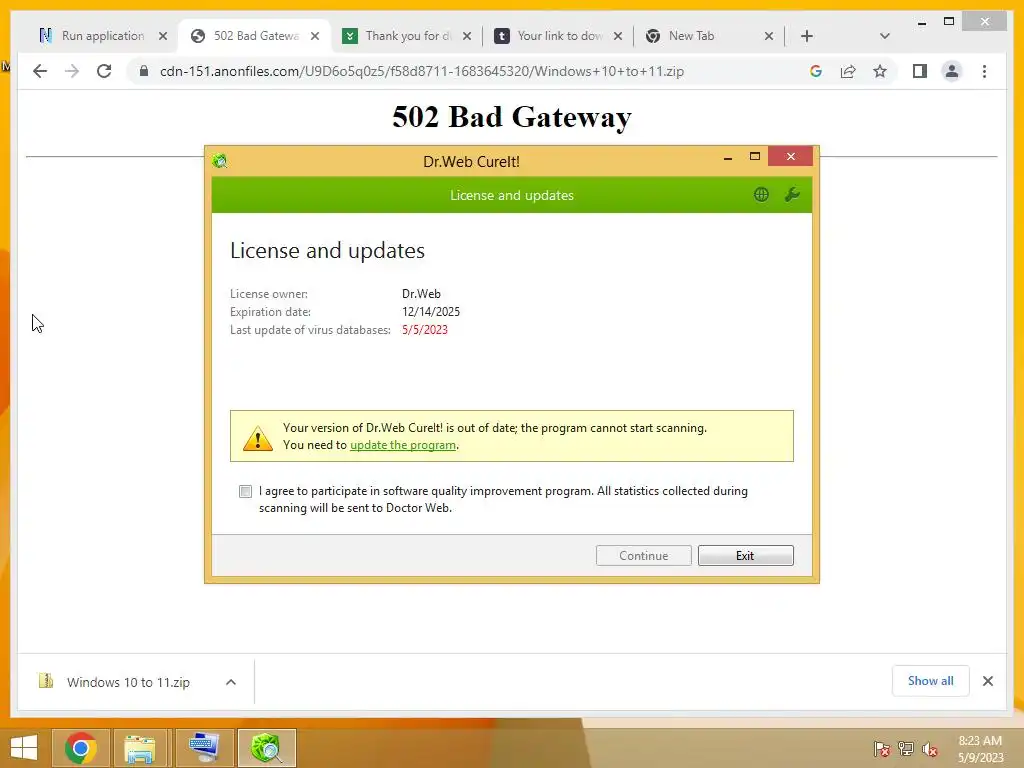Open the tab search chevron
The height and width of the screenshot is (768, 1024).
coord(884,36)
